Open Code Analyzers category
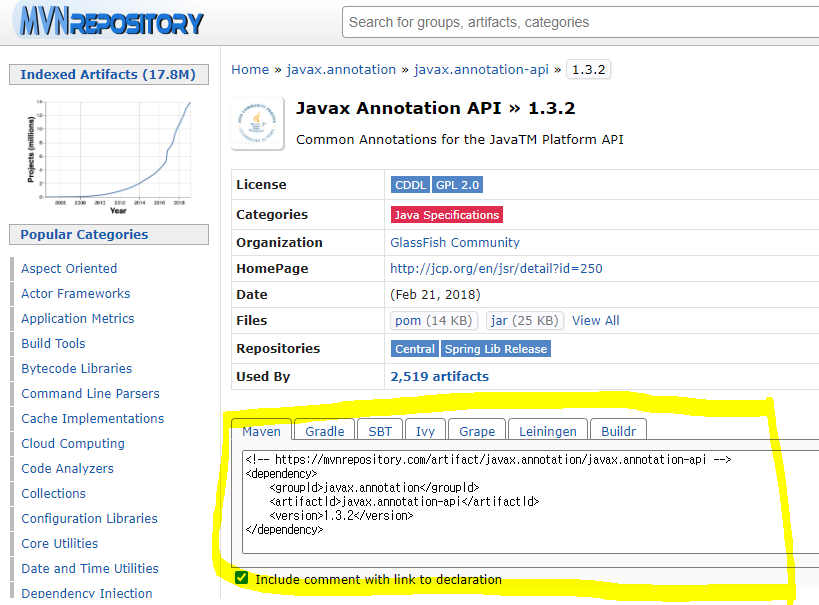The width and height of the screenshot is (819, 605). coord(67,469)
